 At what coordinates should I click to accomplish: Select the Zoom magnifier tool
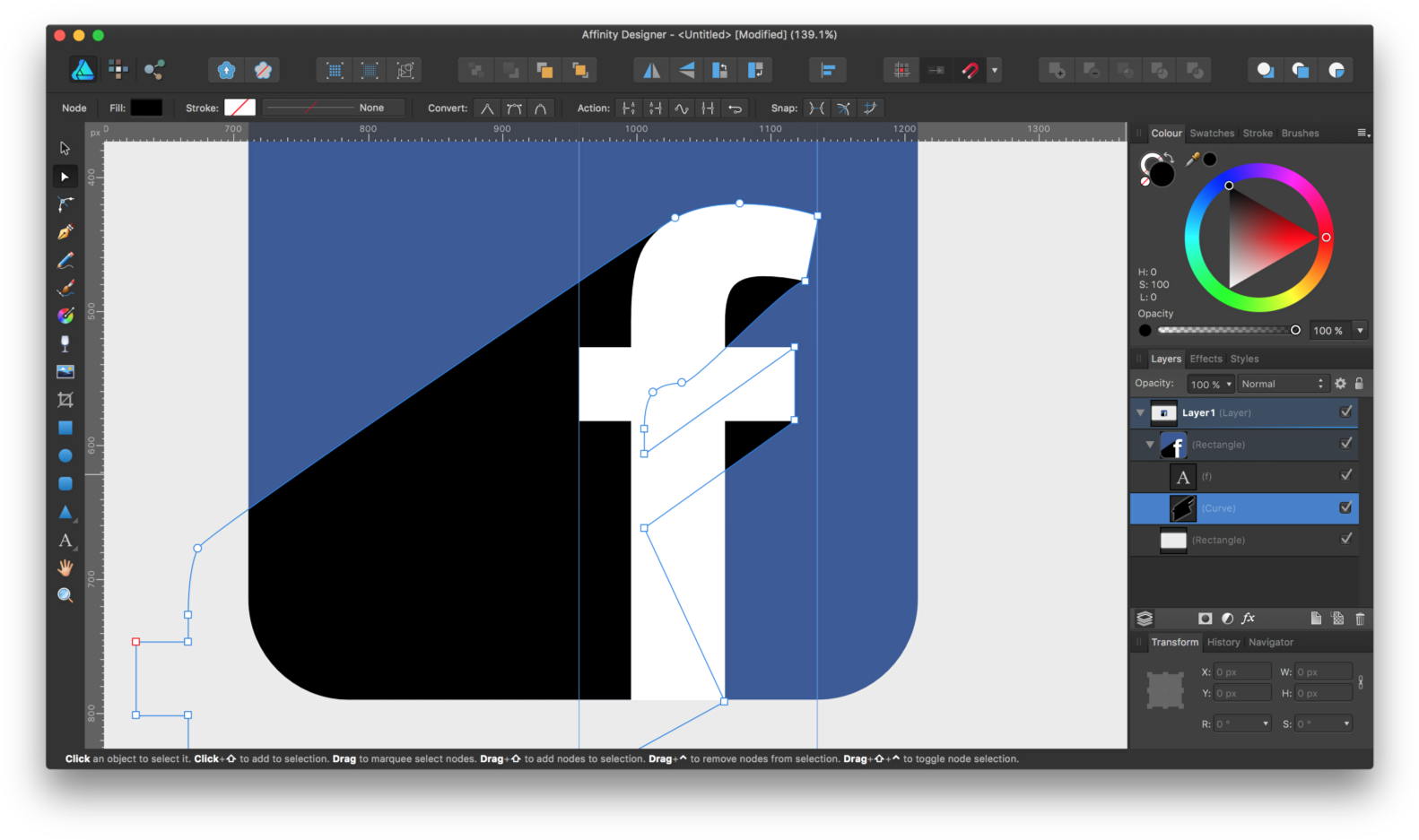point(65,595)
